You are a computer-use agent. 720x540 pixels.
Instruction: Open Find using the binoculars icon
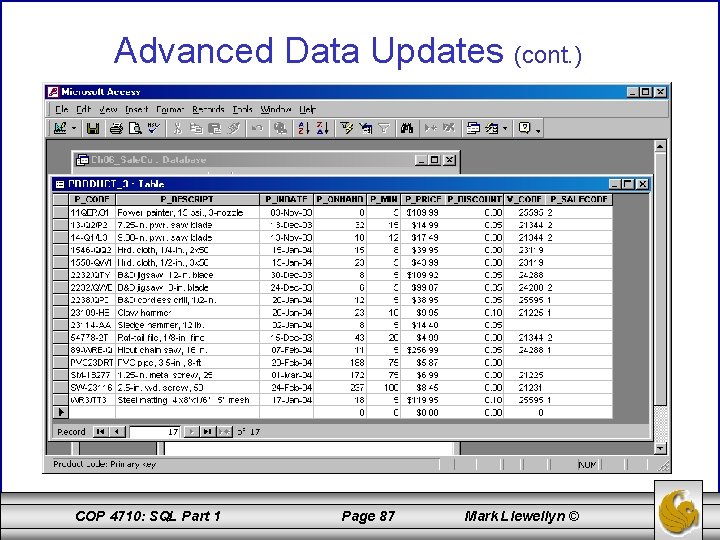406,128
